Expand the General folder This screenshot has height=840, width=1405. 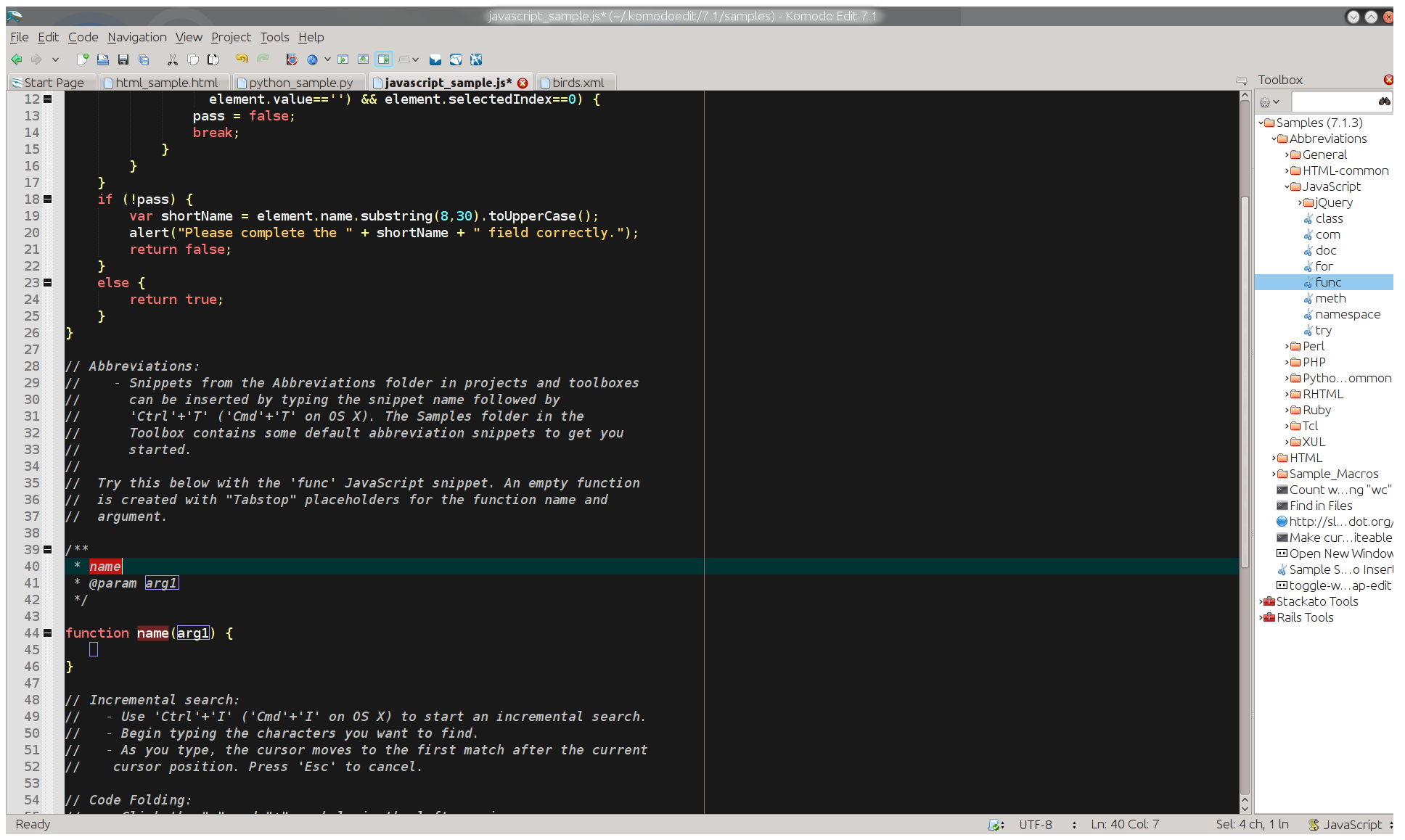point(1287,155)
